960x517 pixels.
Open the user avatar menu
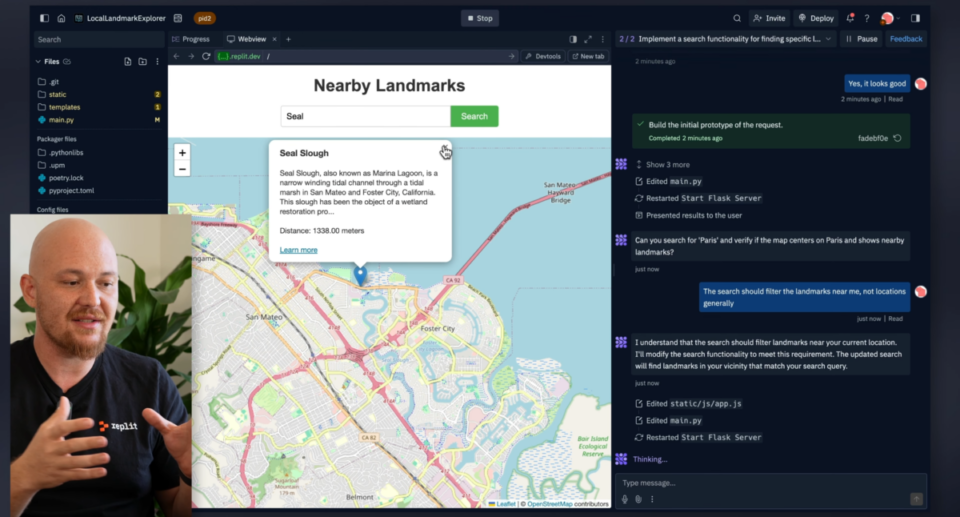pos(890,18)
